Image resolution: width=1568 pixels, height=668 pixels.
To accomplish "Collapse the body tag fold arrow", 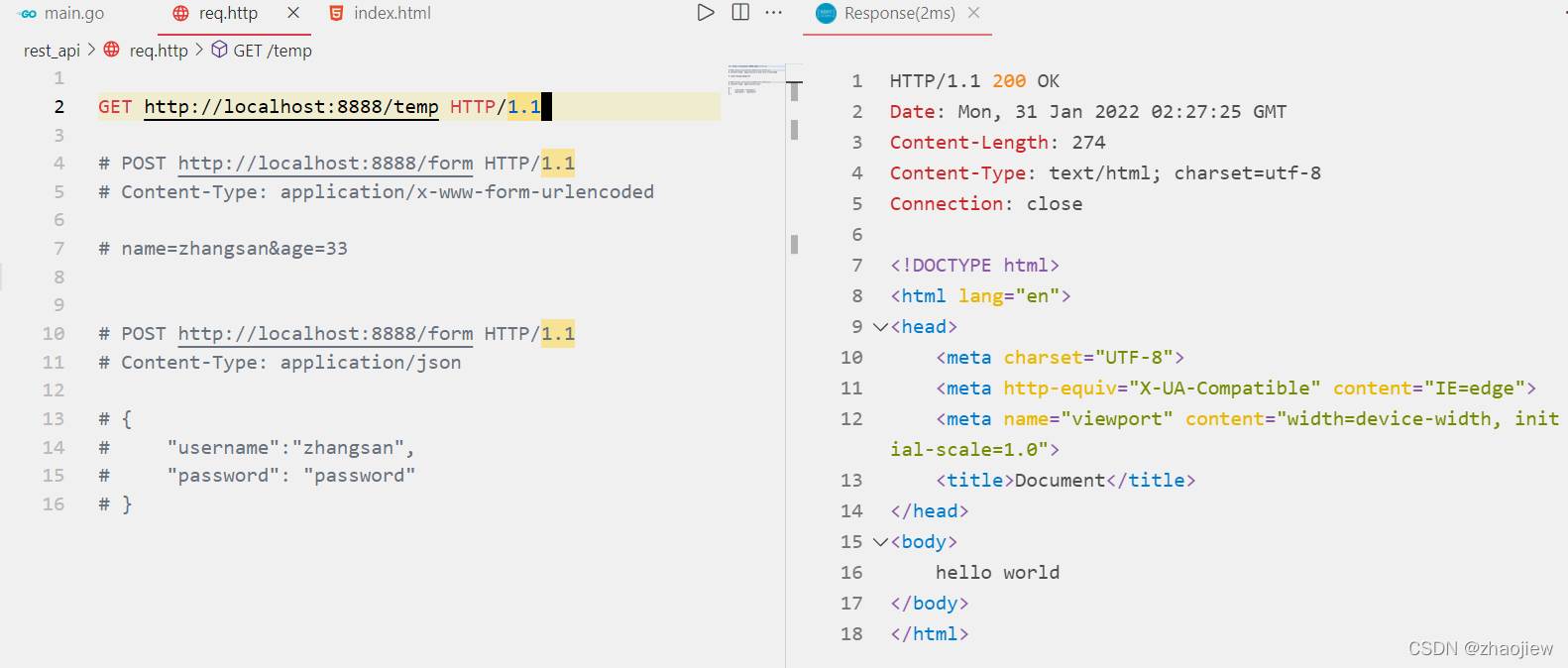I will tap(879, 542).
